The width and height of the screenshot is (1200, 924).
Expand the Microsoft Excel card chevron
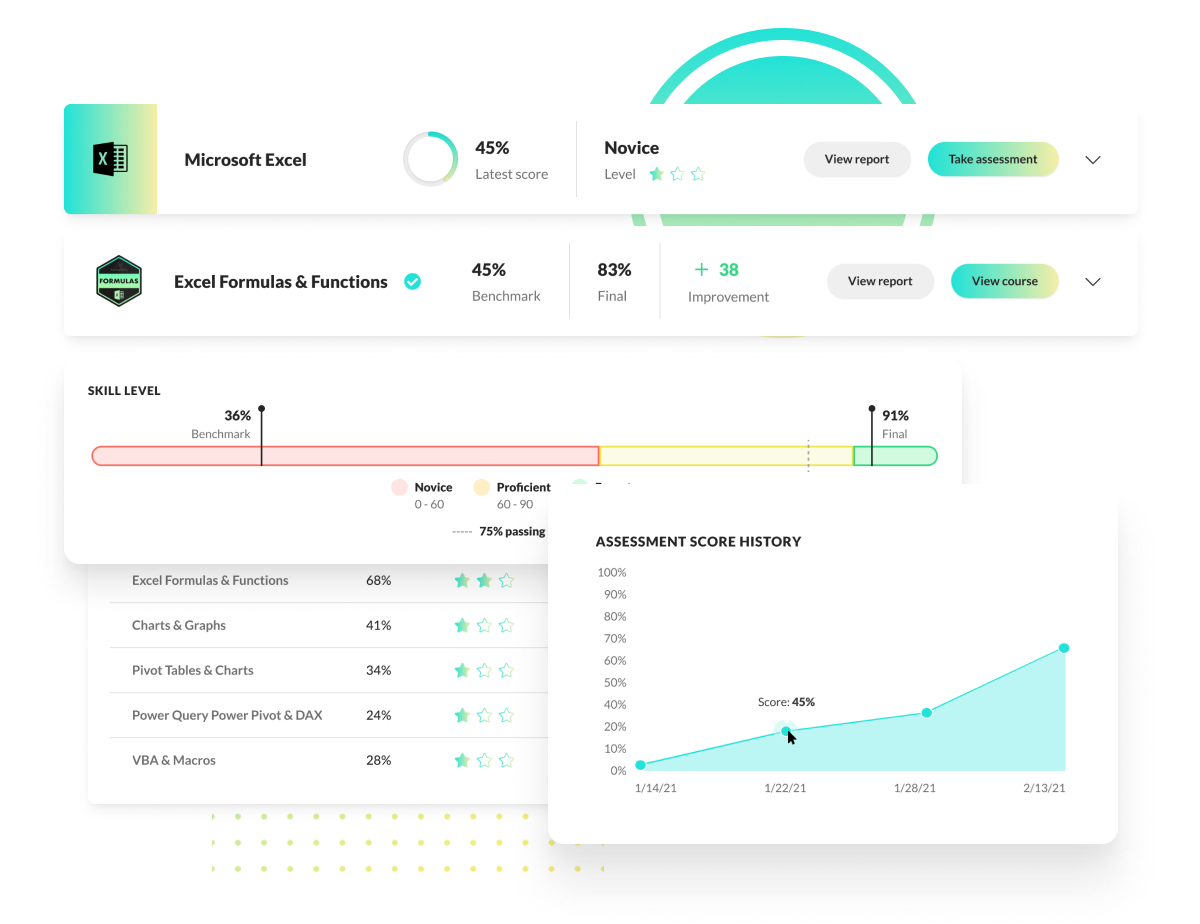1093,160
